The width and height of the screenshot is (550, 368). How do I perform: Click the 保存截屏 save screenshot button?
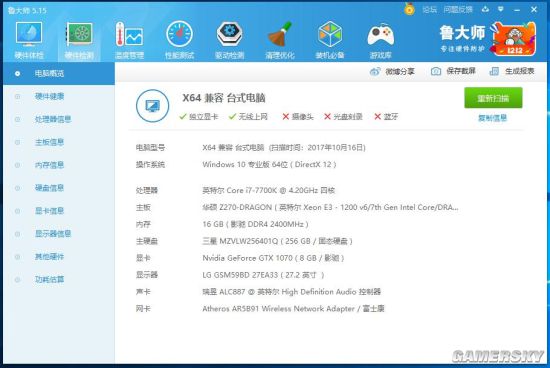click(x=453, y=71)
